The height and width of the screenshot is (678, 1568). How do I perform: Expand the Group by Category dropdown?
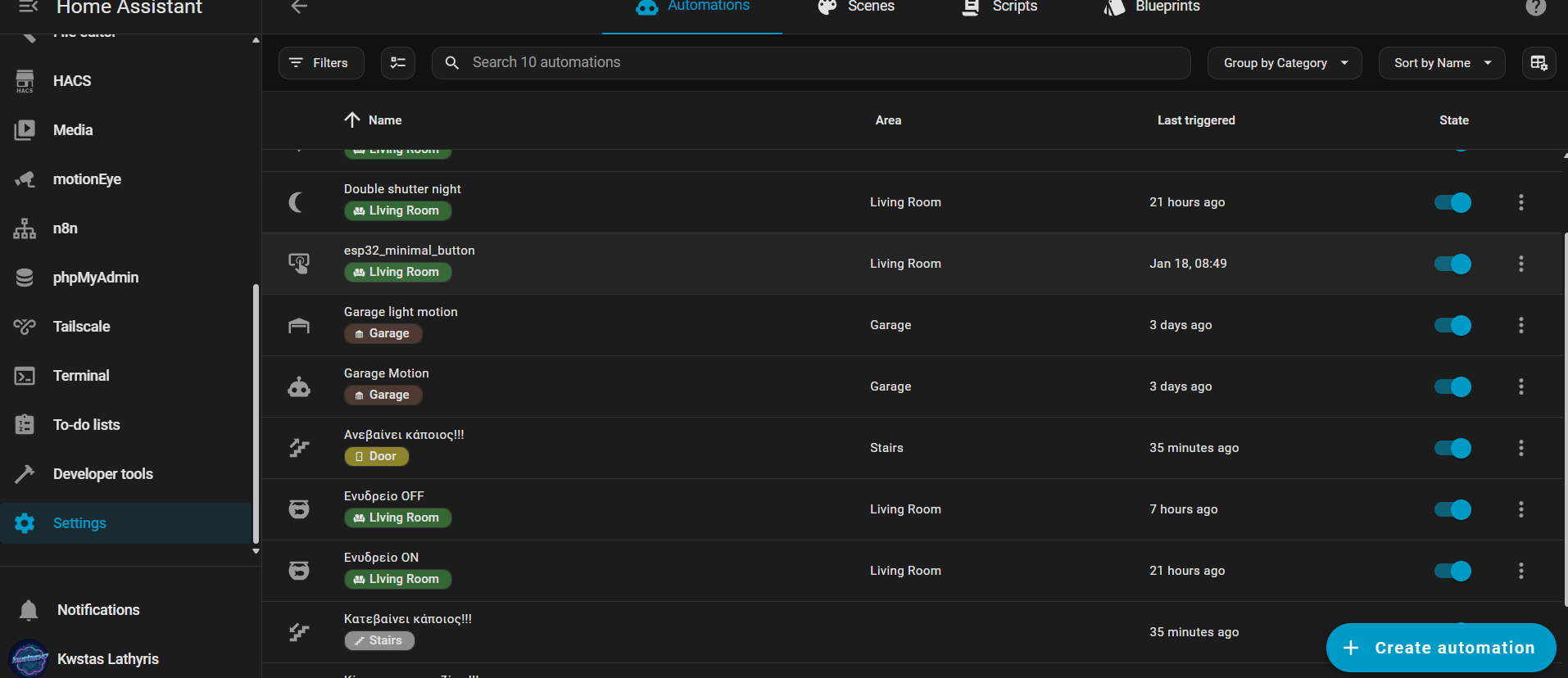[x=1284, y=63]
